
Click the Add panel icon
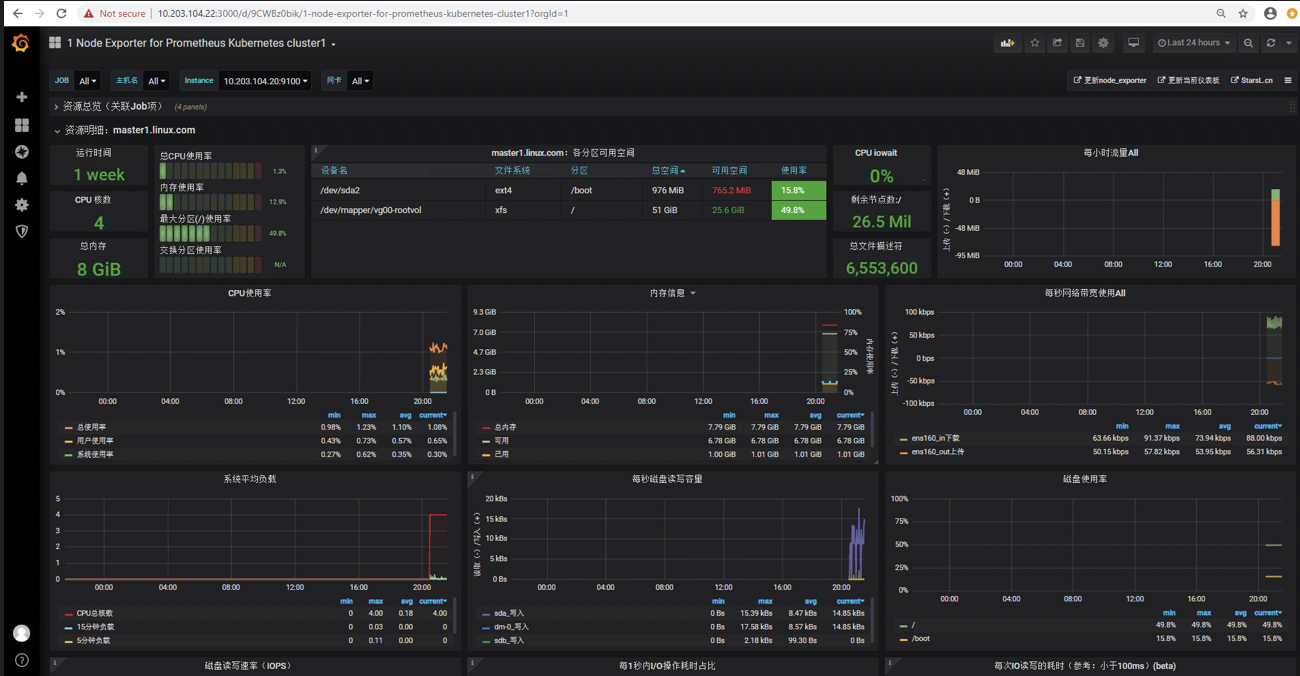click(x=1006, y=43)
